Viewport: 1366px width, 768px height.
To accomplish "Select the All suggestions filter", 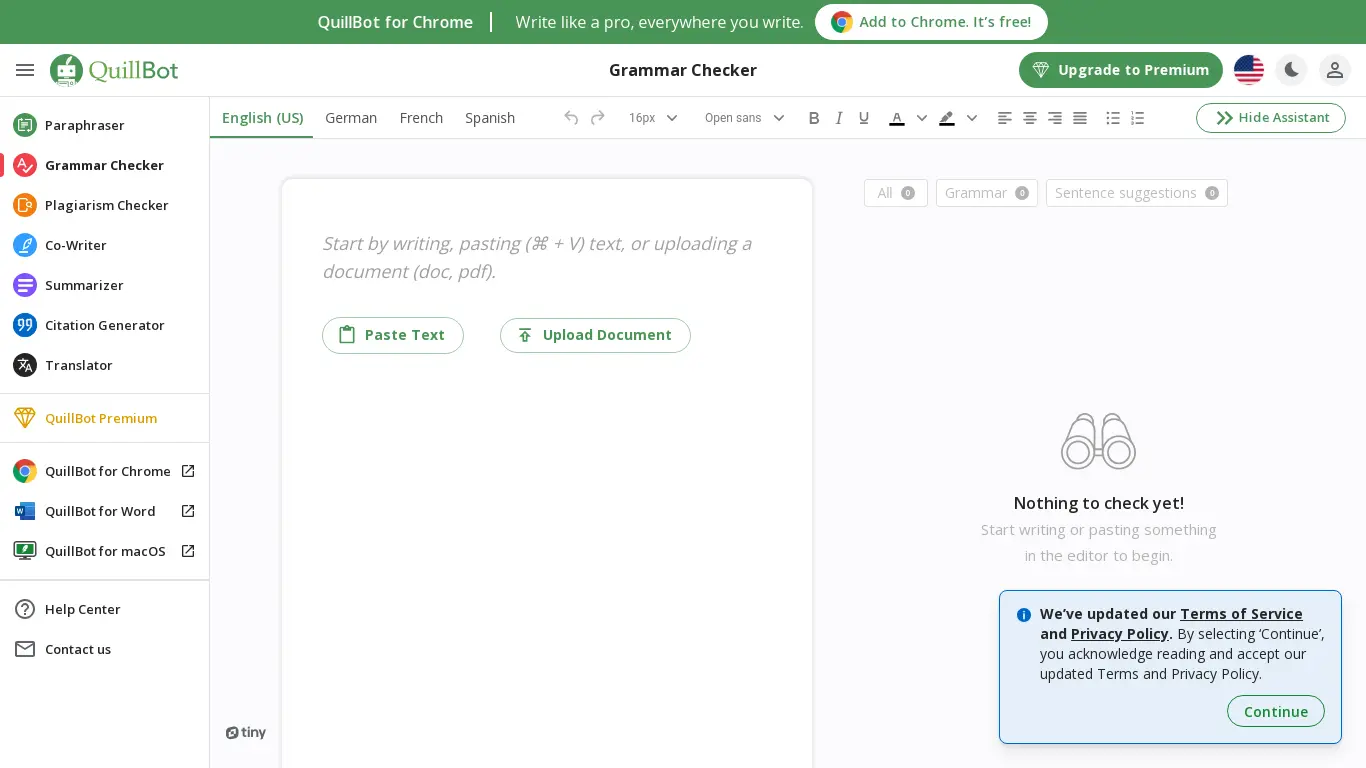I will click(896, 193).
